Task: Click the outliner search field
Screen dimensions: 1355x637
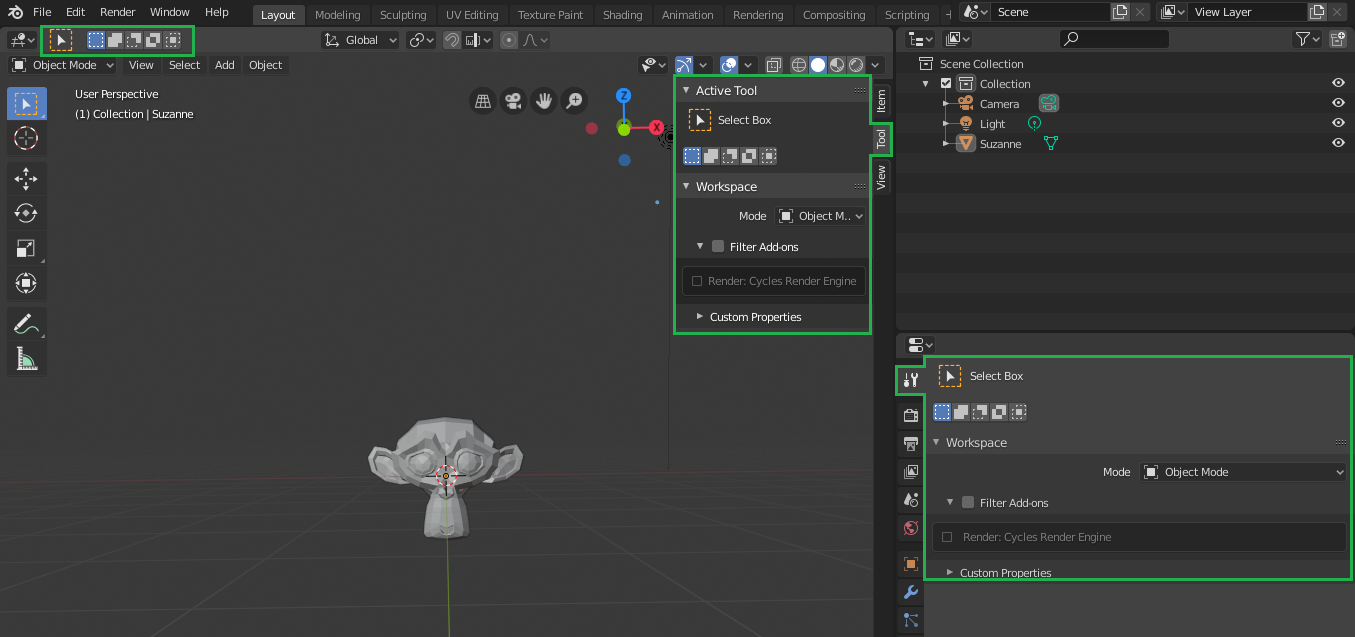Action: click(x=1114, y=39)
